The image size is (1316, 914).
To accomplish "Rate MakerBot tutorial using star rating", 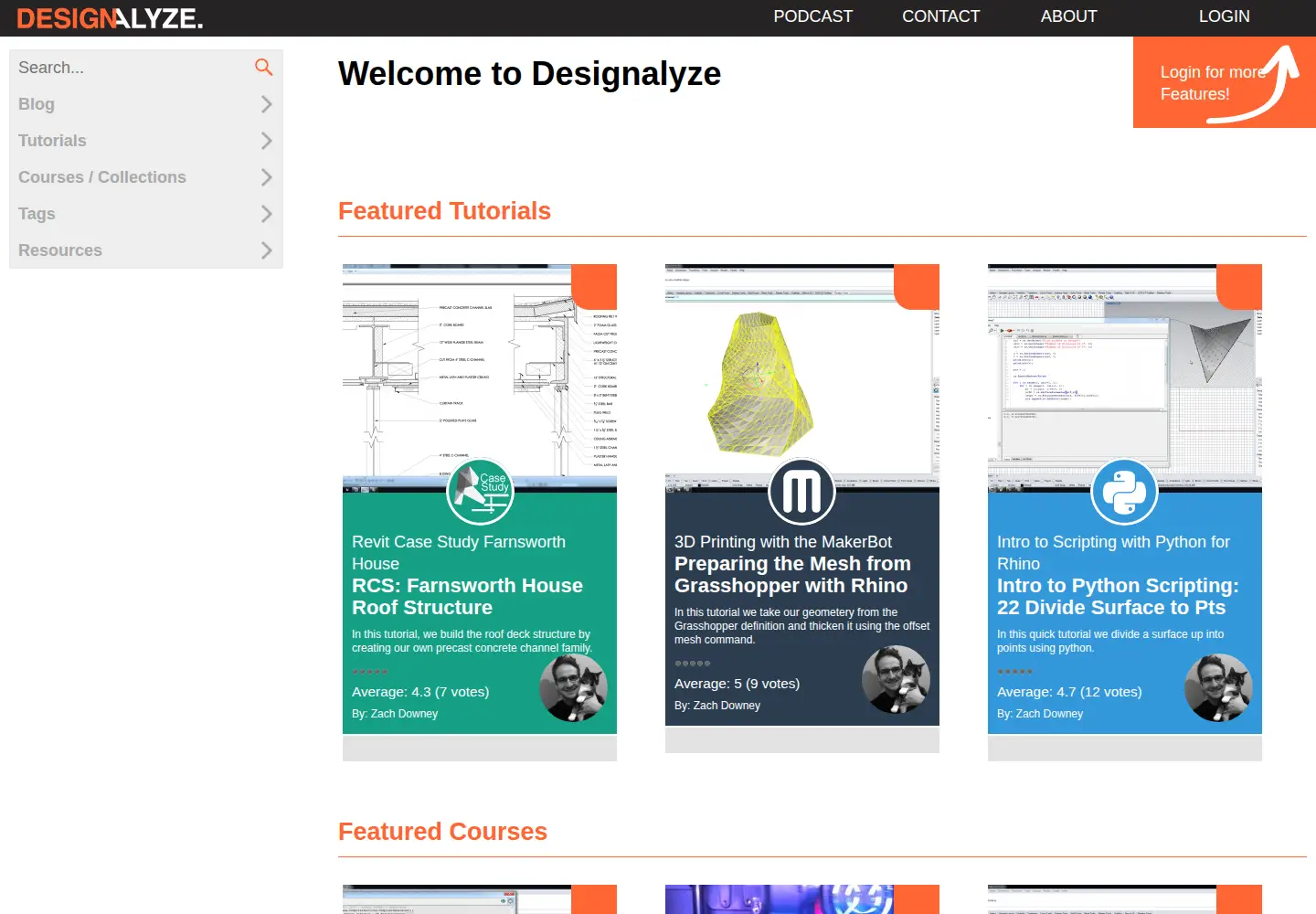I will click(x=693, y=664).
